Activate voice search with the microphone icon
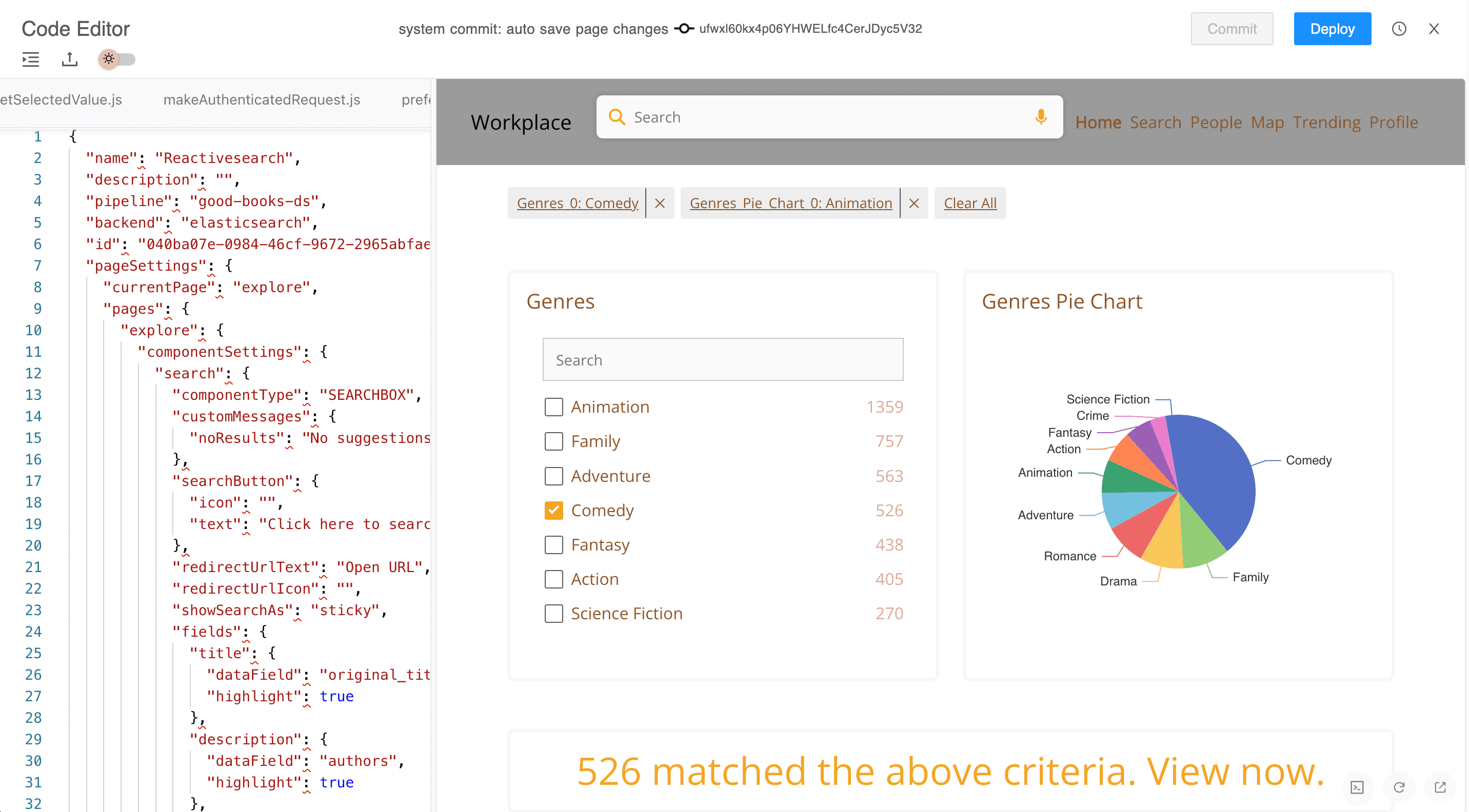 (1041, 116)
